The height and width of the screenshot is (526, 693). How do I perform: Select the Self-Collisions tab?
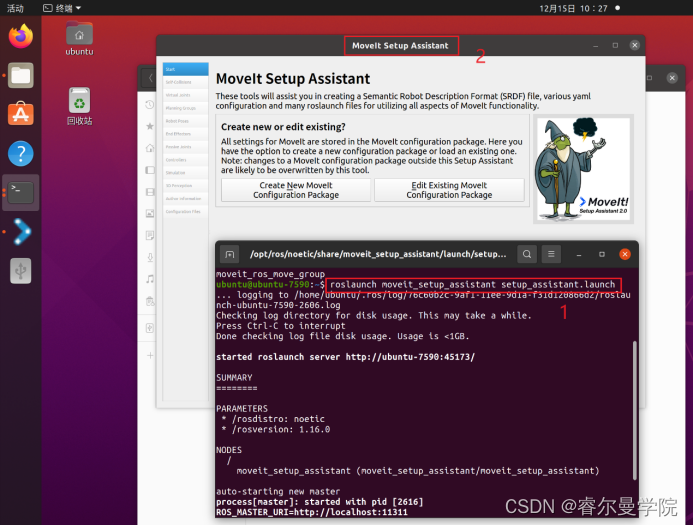click(186, 82)
